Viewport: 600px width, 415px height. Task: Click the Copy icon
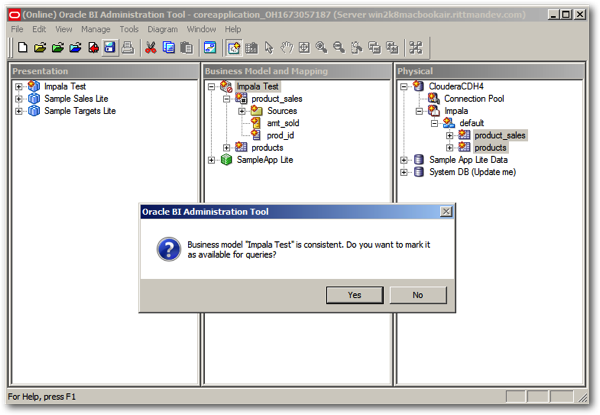[x=169, y=48]
